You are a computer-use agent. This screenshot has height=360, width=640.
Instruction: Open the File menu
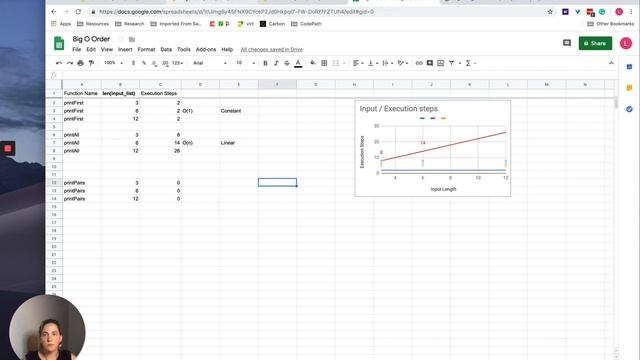[x=76, y=49]
